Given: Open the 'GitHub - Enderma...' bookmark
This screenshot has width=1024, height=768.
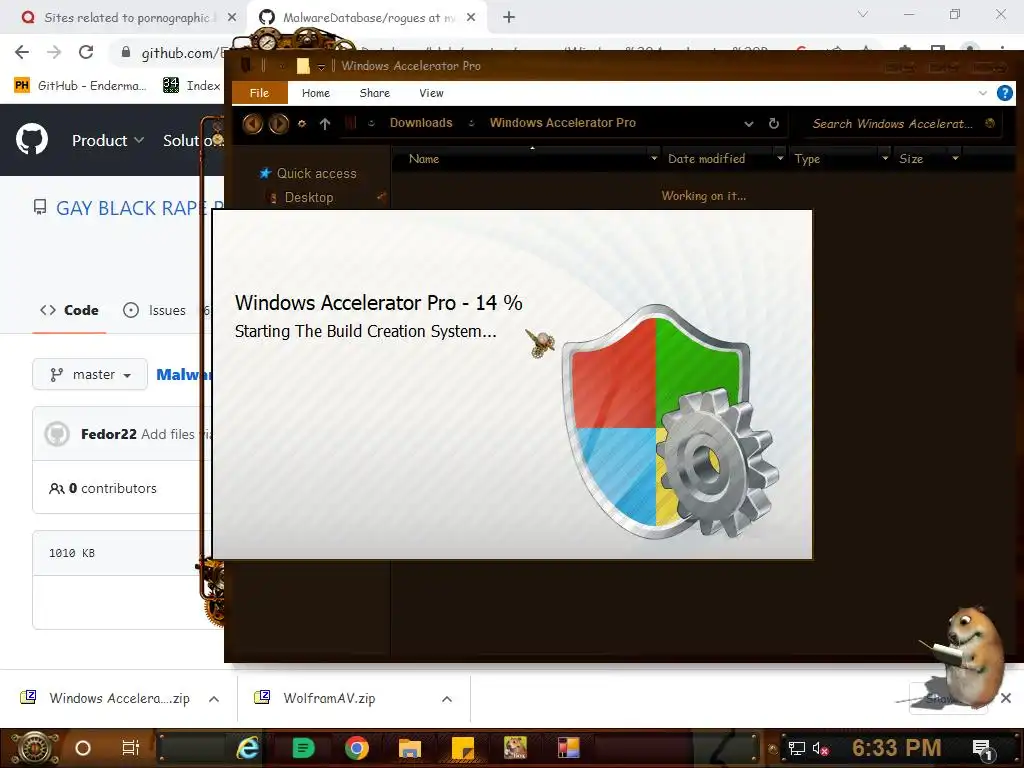Looking at the screenshot, I should [80, 86].
